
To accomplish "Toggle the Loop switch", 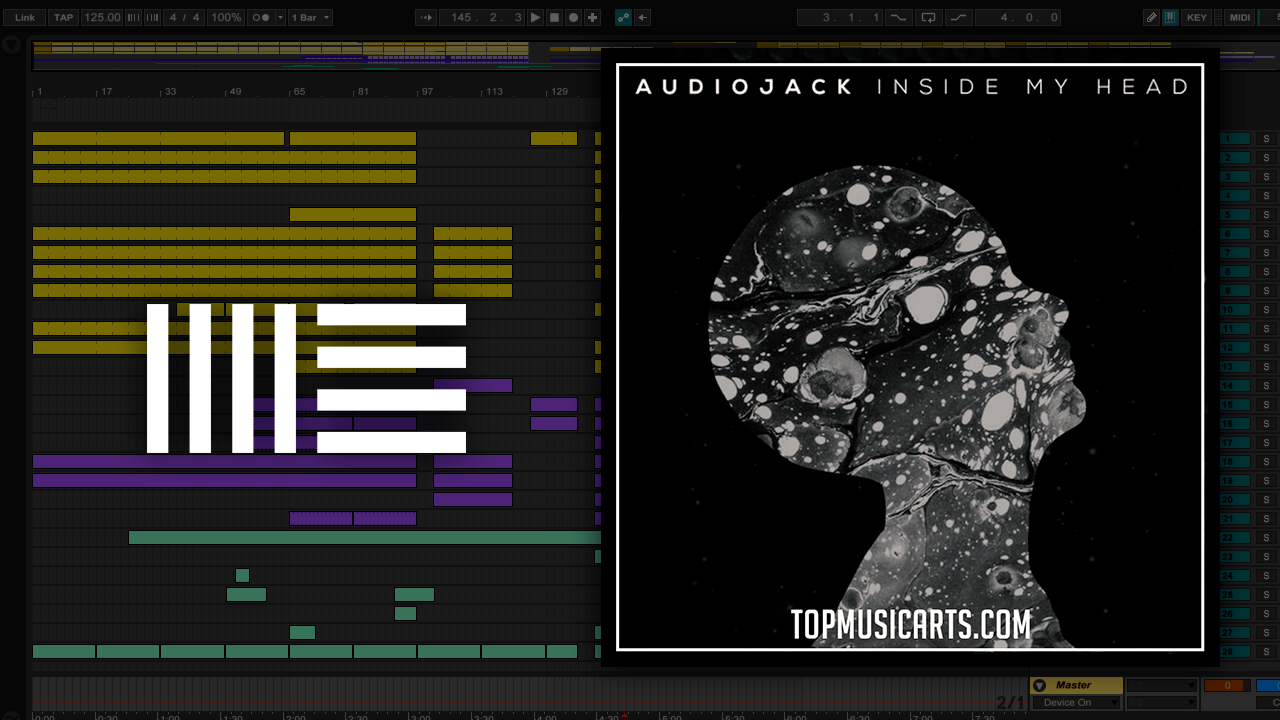I will pos(929,17).
